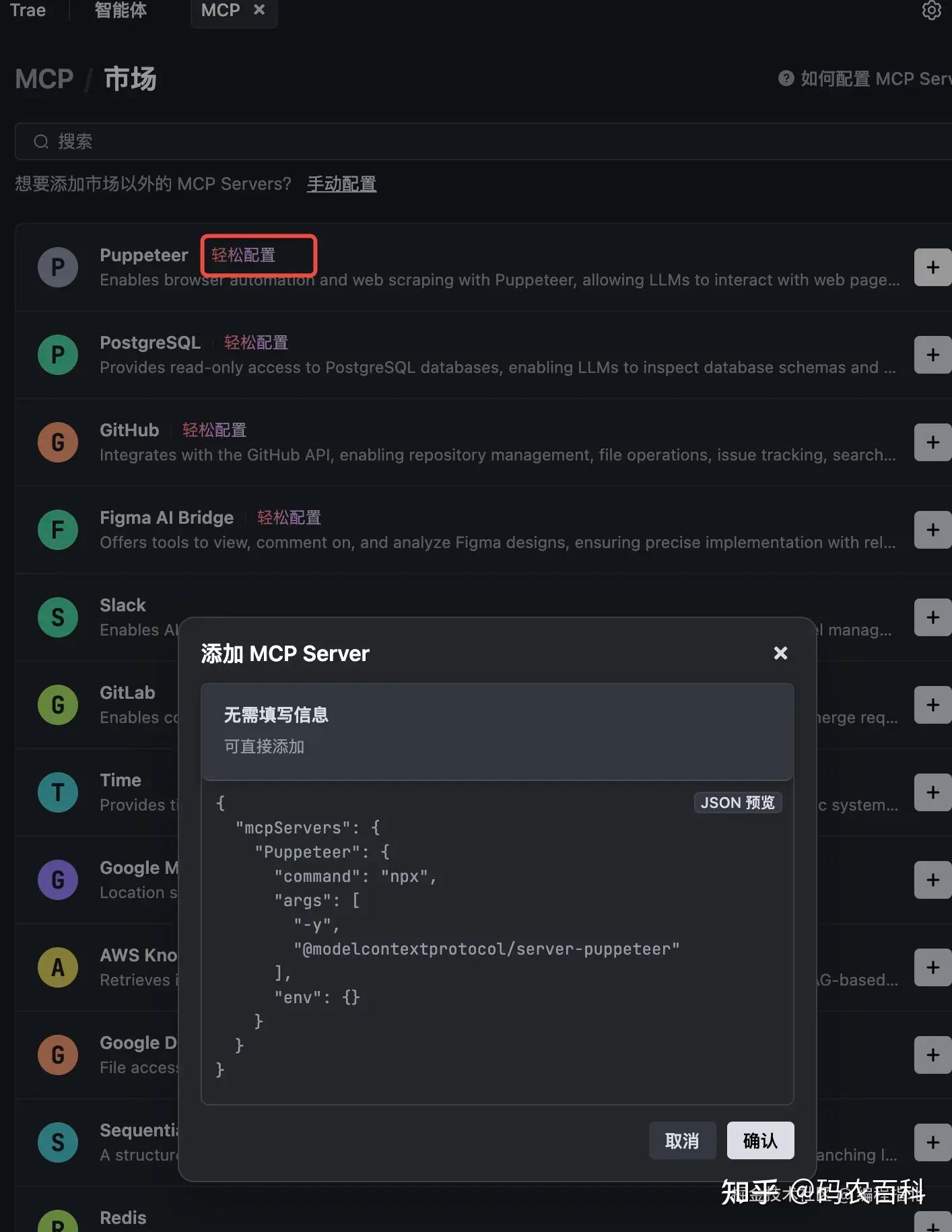The width and height of the screenshot is (952, 1232).
Task: Cancel the dialog with 取消 button
Action: [x=682, y=1140]
